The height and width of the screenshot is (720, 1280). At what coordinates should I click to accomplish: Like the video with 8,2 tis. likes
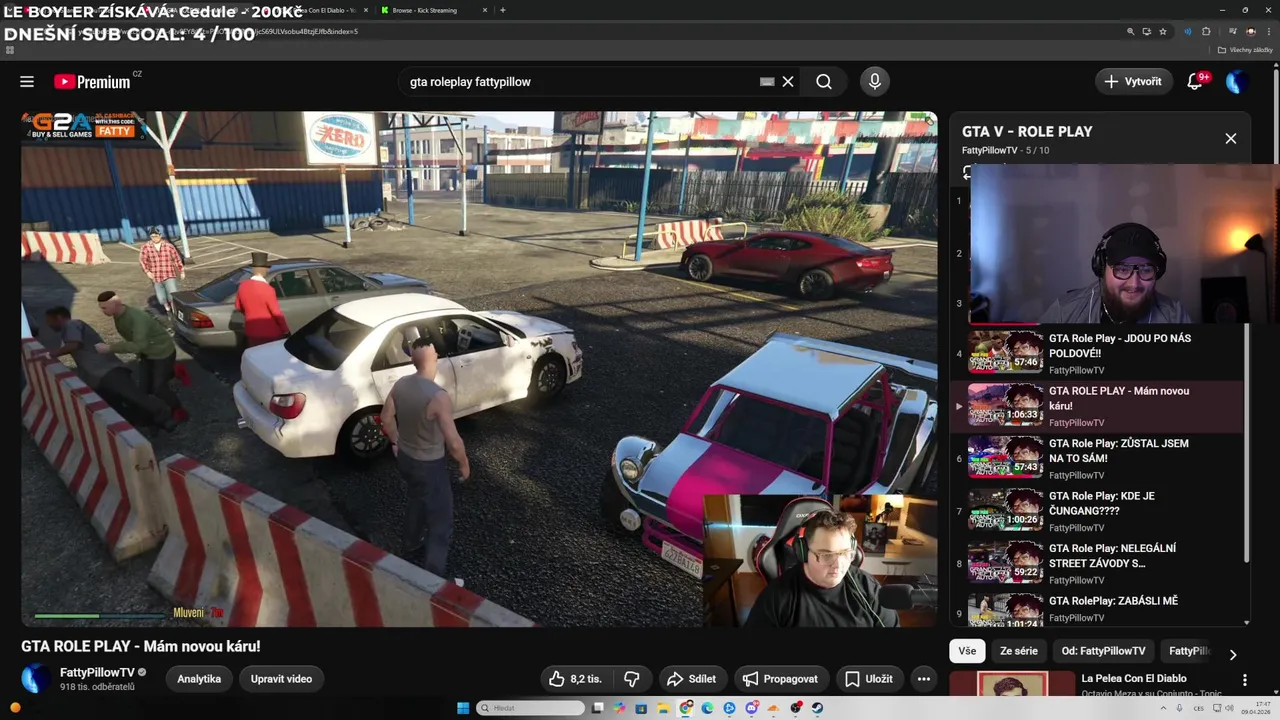tap(575, 679)
